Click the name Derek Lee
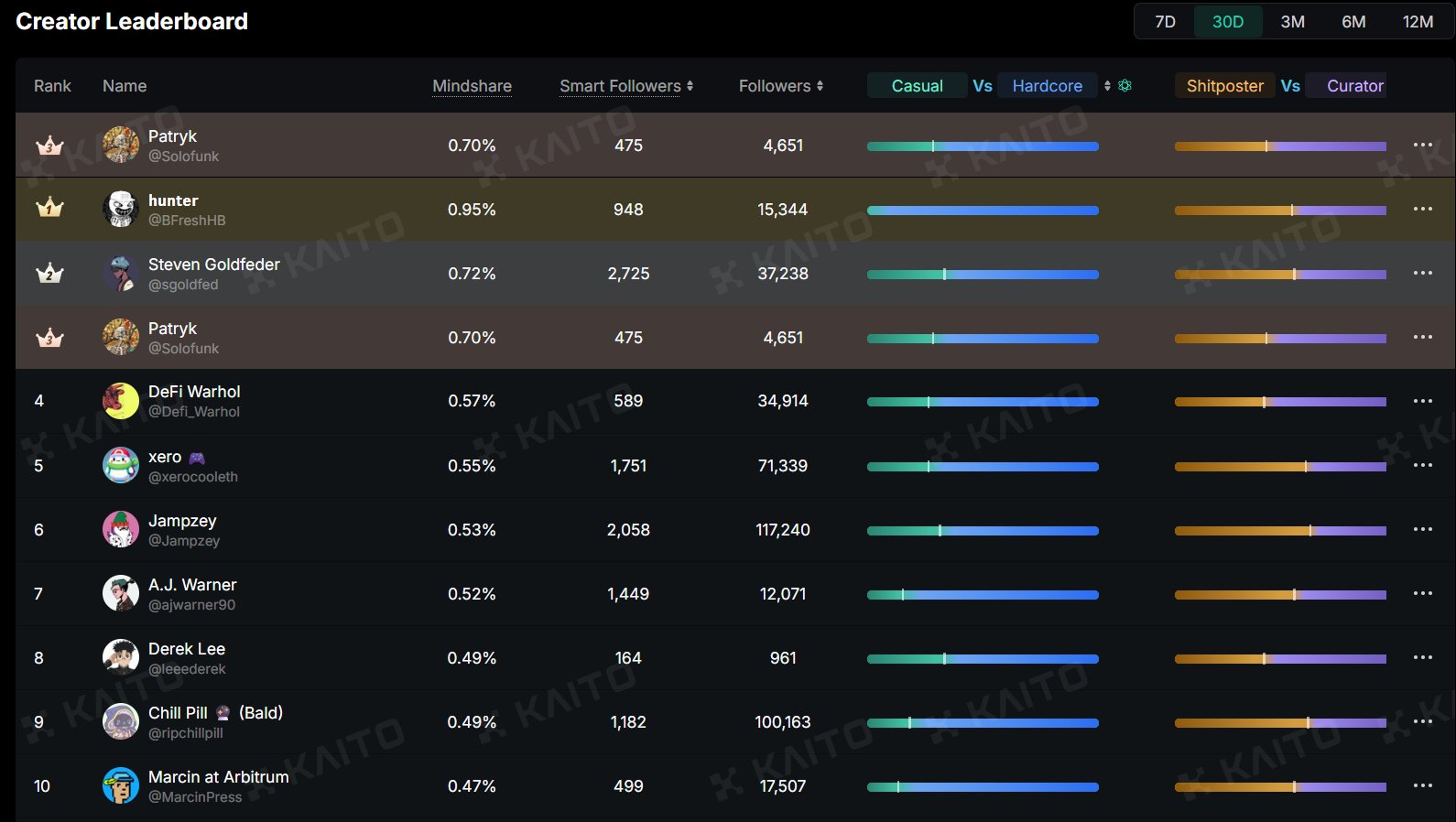The image size is (1456, 822). coord(187,649)
